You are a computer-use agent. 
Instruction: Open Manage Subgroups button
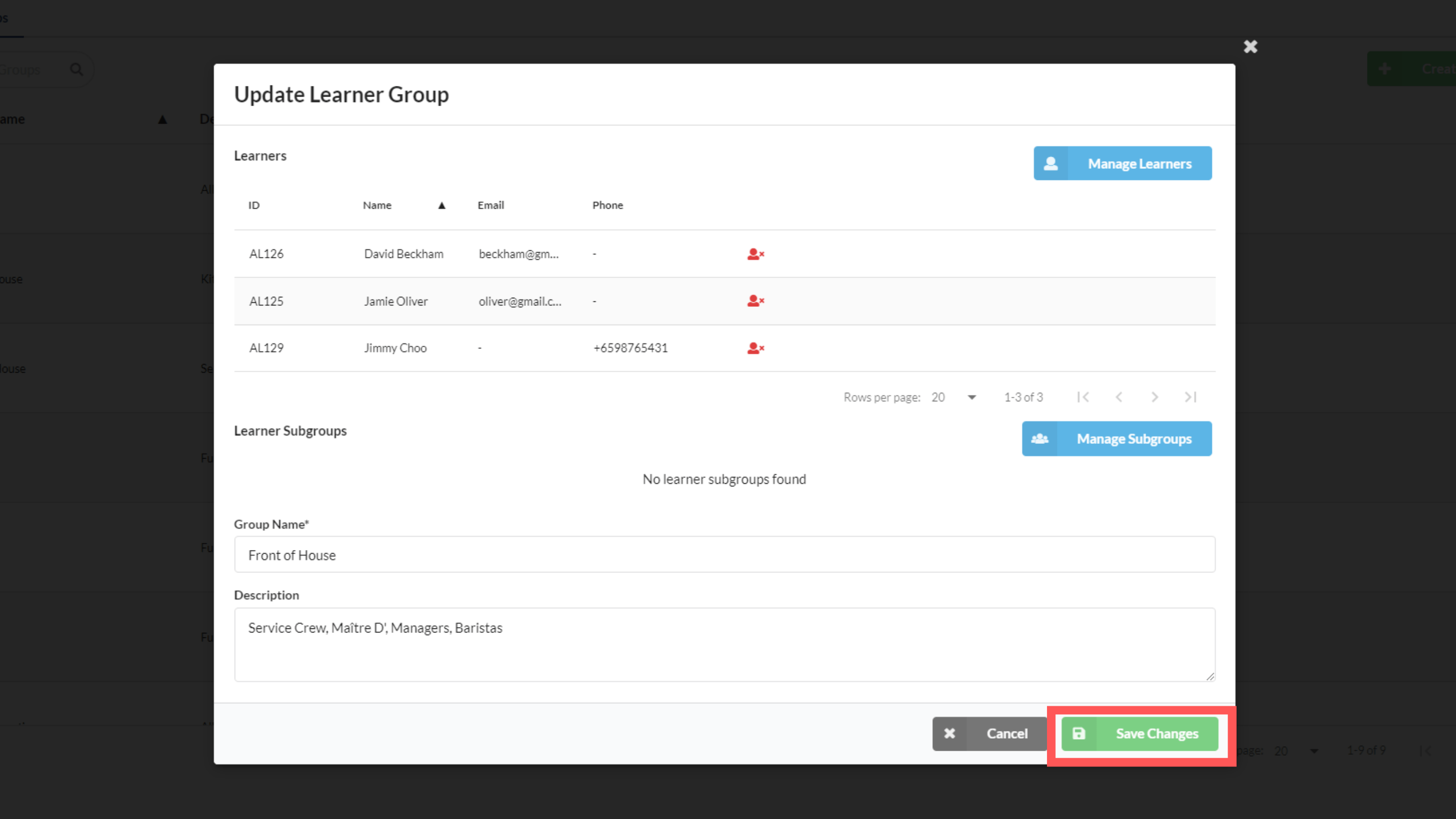[x=1116, y=439]
